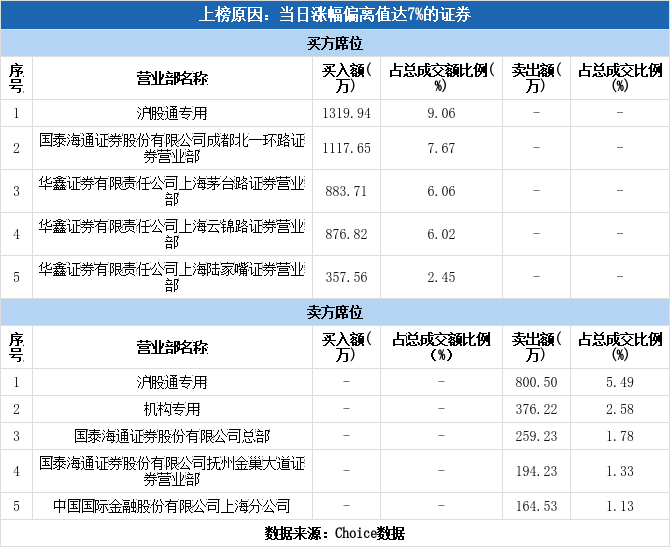Select 华鑫证券有限责任公司上海云锦路证券营业部 name
The width and height of the screenshot is (670, 547).
point(172,234)
